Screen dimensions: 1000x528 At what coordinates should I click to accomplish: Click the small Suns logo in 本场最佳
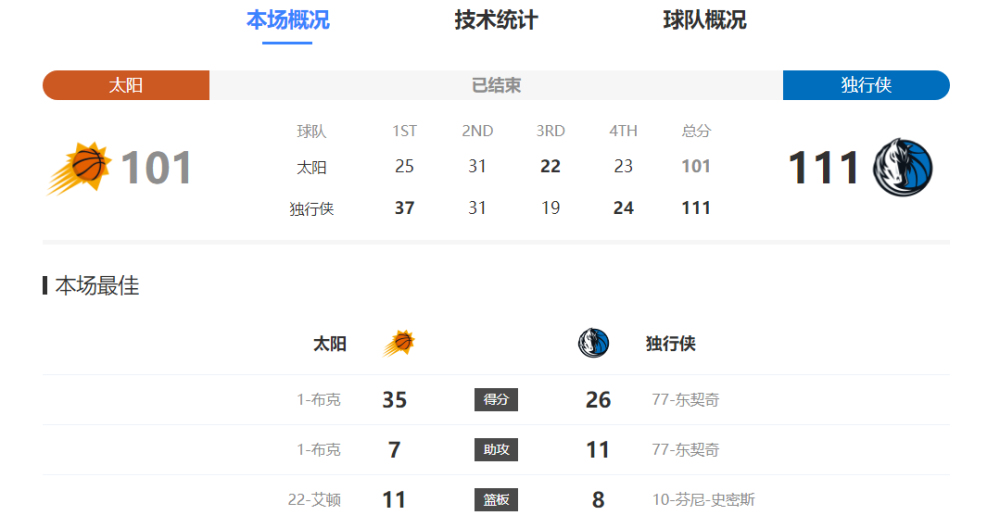coord(399,343)
